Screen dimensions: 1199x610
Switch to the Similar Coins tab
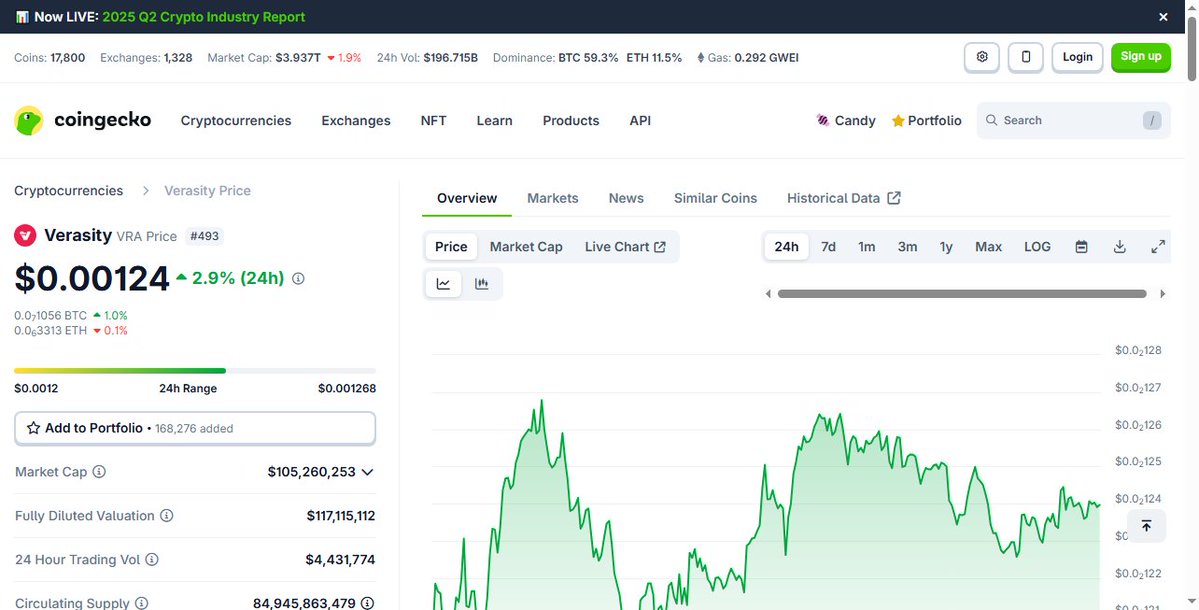(715, 198)
